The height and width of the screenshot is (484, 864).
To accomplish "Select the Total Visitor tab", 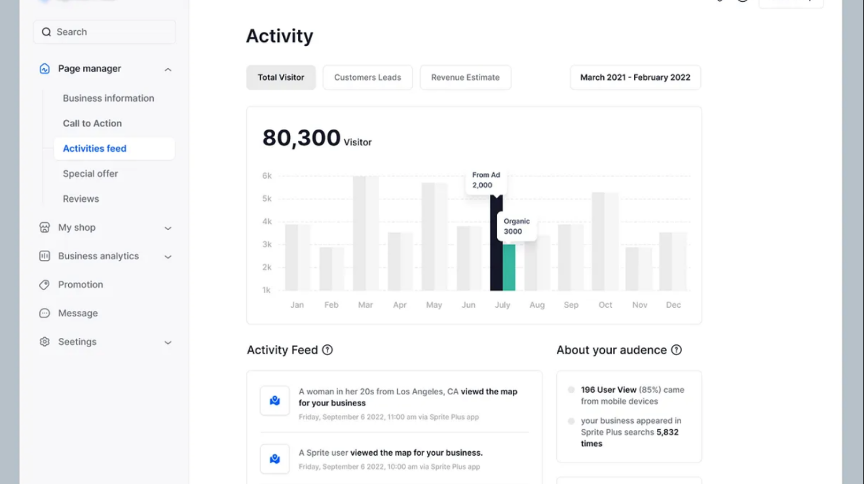I will point(281,78).
